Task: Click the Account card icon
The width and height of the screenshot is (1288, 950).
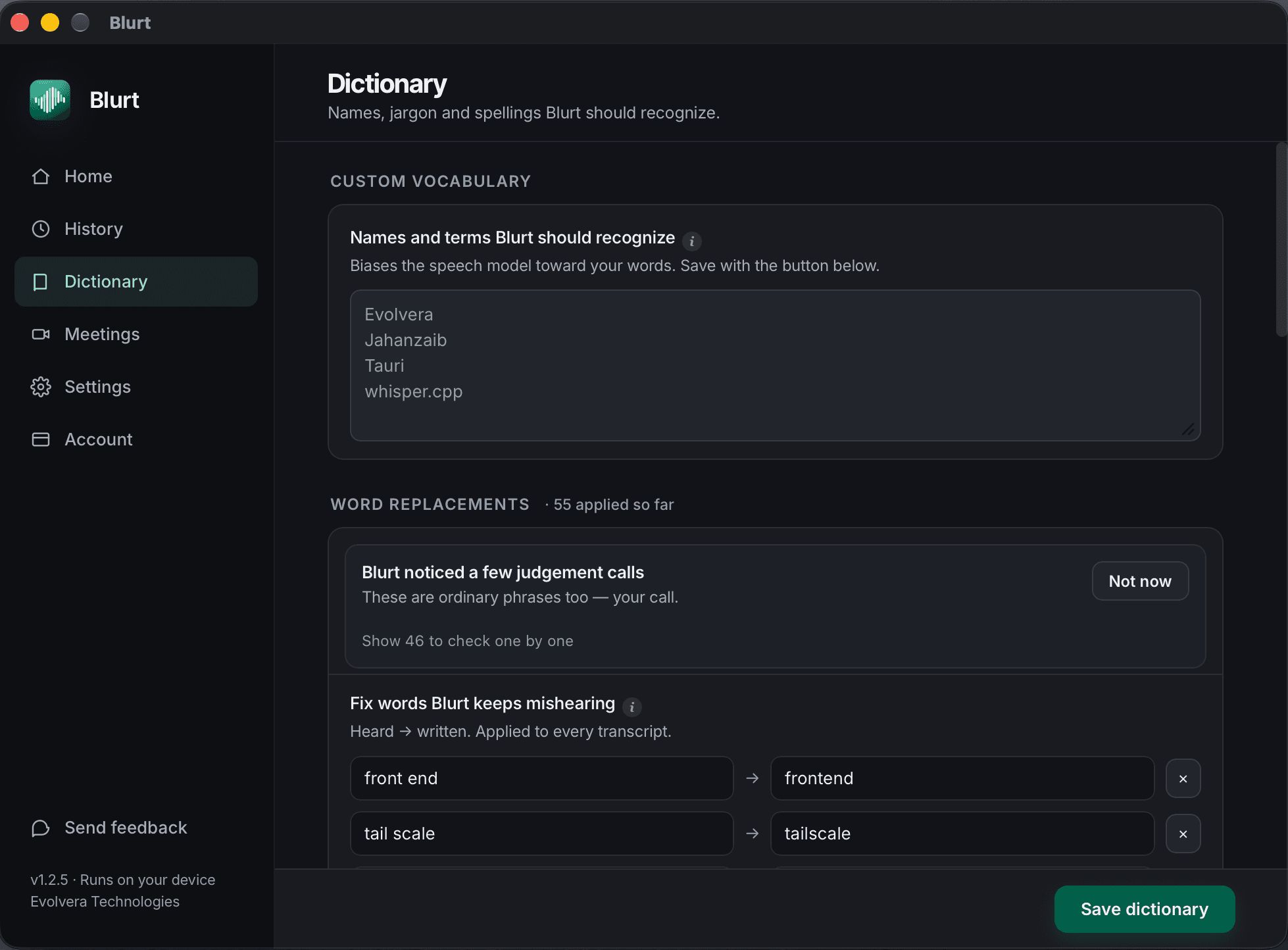Action: pyautogui.click(x=41, y=439)
